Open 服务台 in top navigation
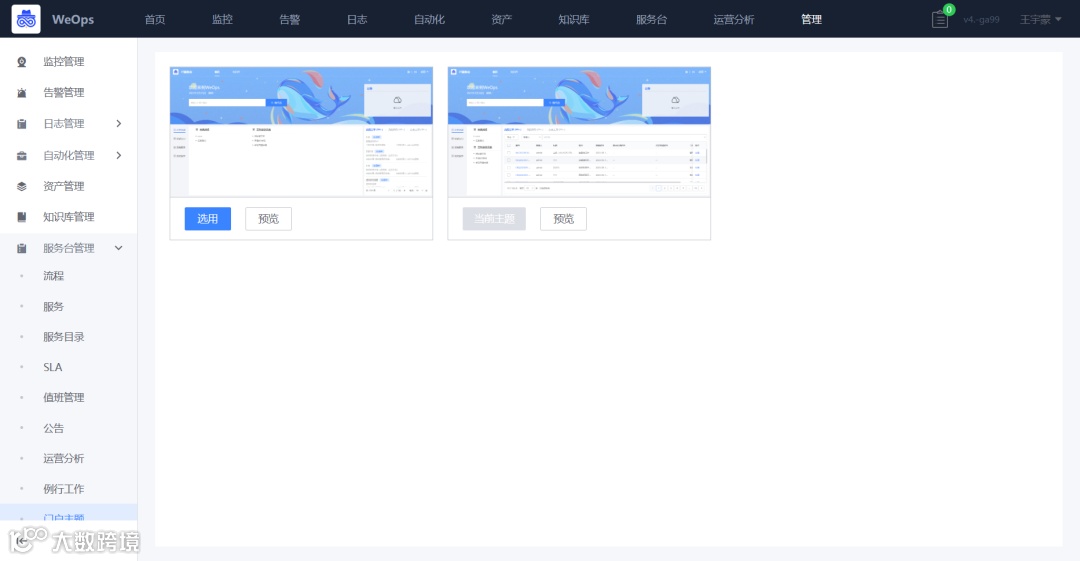The width and height of the screenshot is (1080, 561). tap(652, 19)
